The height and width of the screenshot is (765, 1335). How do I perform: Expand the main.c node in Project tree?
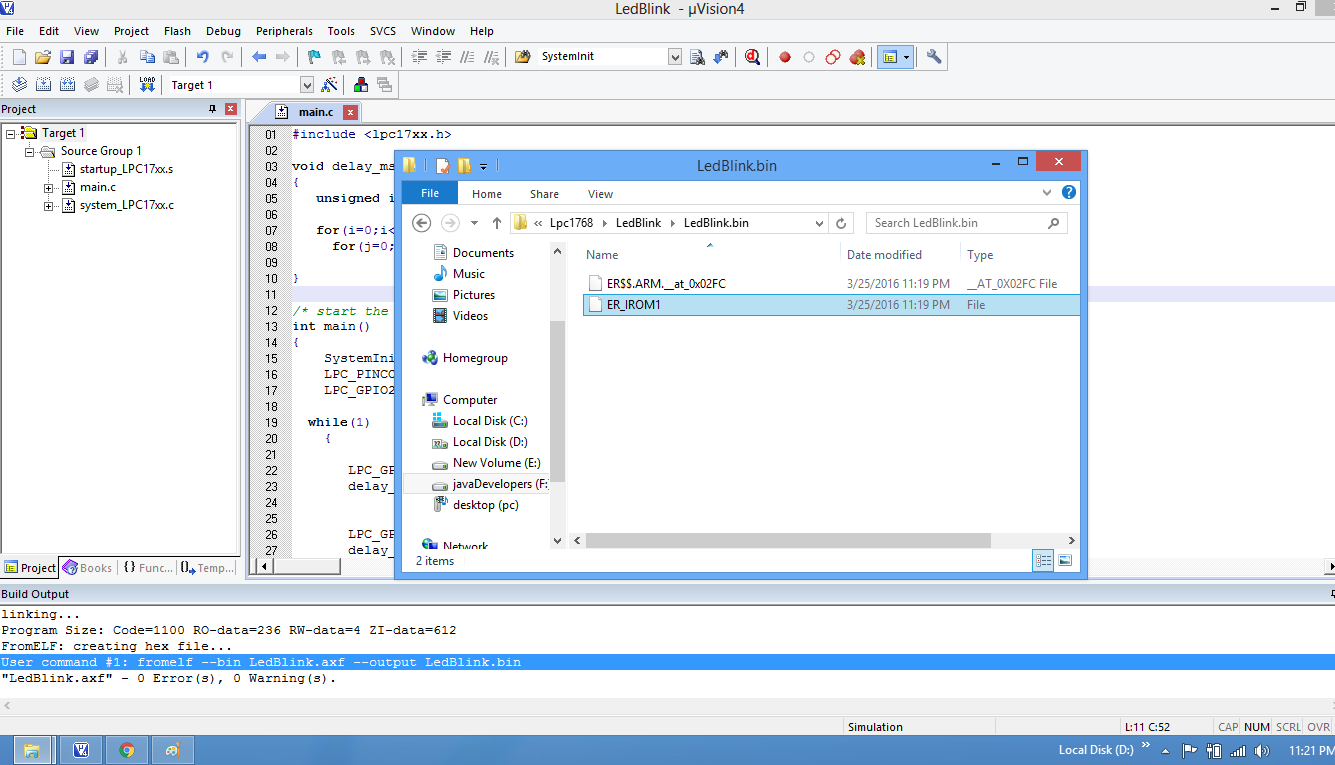click(49, 187)
